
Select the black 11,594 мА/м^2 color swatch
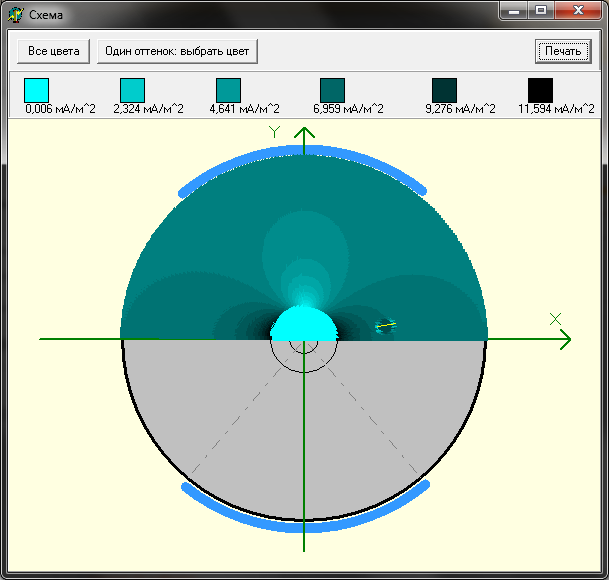540,90
